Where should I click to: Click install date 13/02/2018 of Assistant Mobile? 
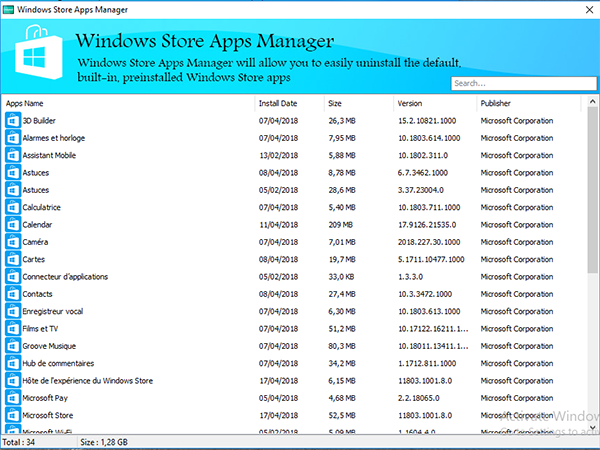click(278, 155)
